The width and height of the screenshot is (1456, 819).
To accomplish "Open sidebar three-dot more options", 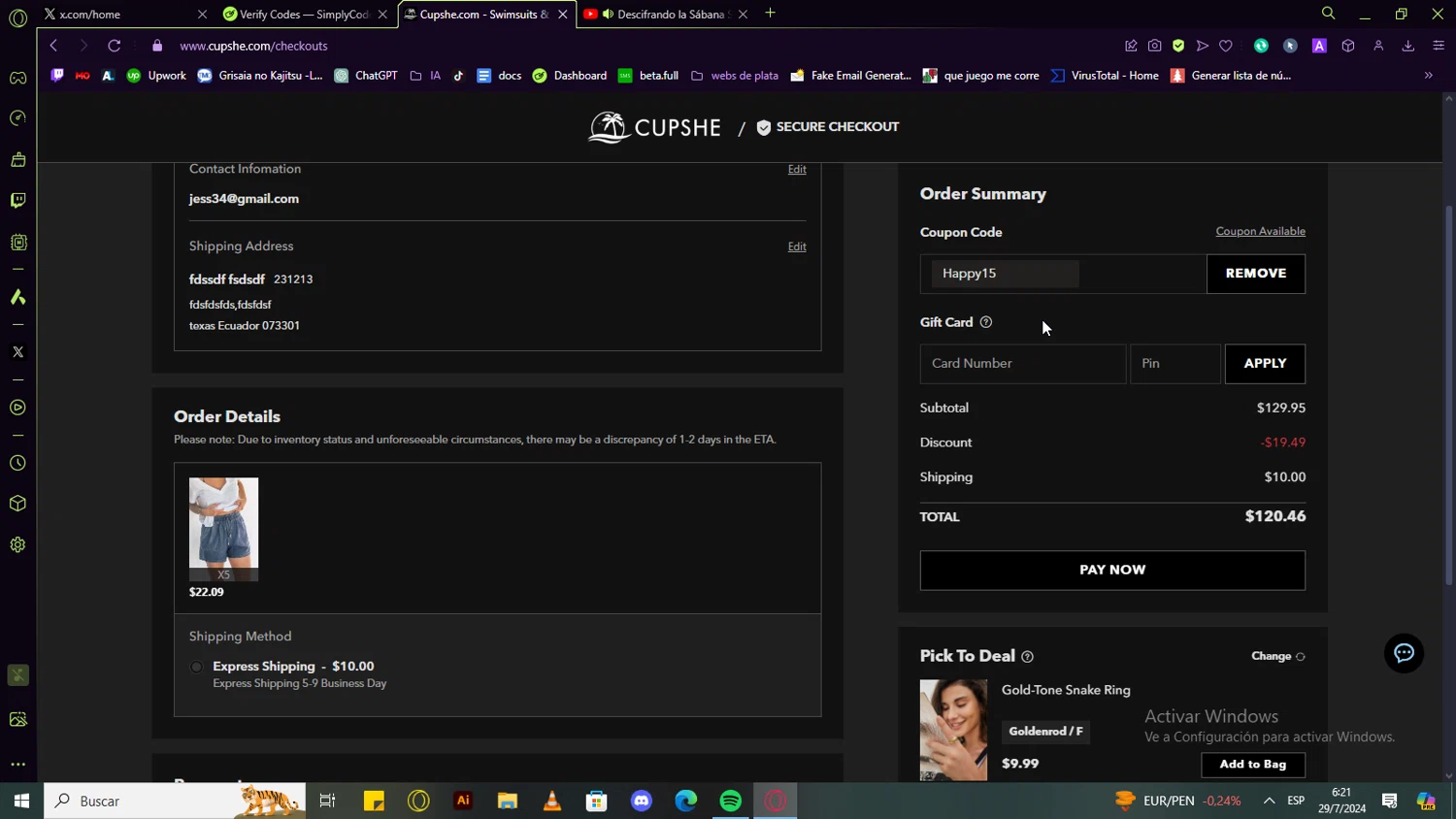I will click(x=17, y=765).
